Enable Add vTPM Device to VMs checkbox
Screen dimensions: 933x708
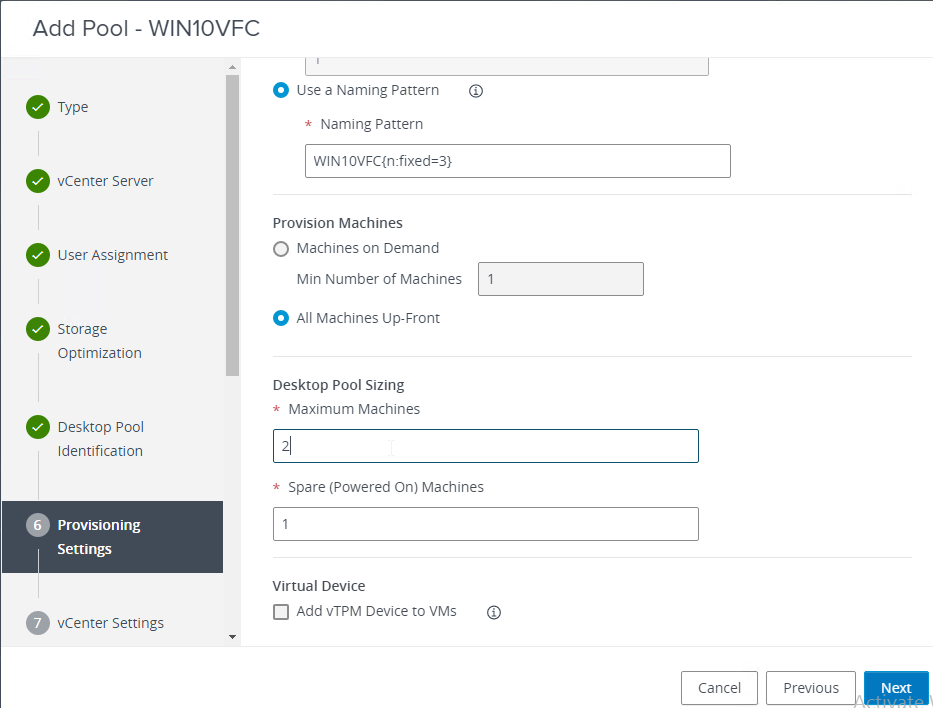(x=281, y=612)
